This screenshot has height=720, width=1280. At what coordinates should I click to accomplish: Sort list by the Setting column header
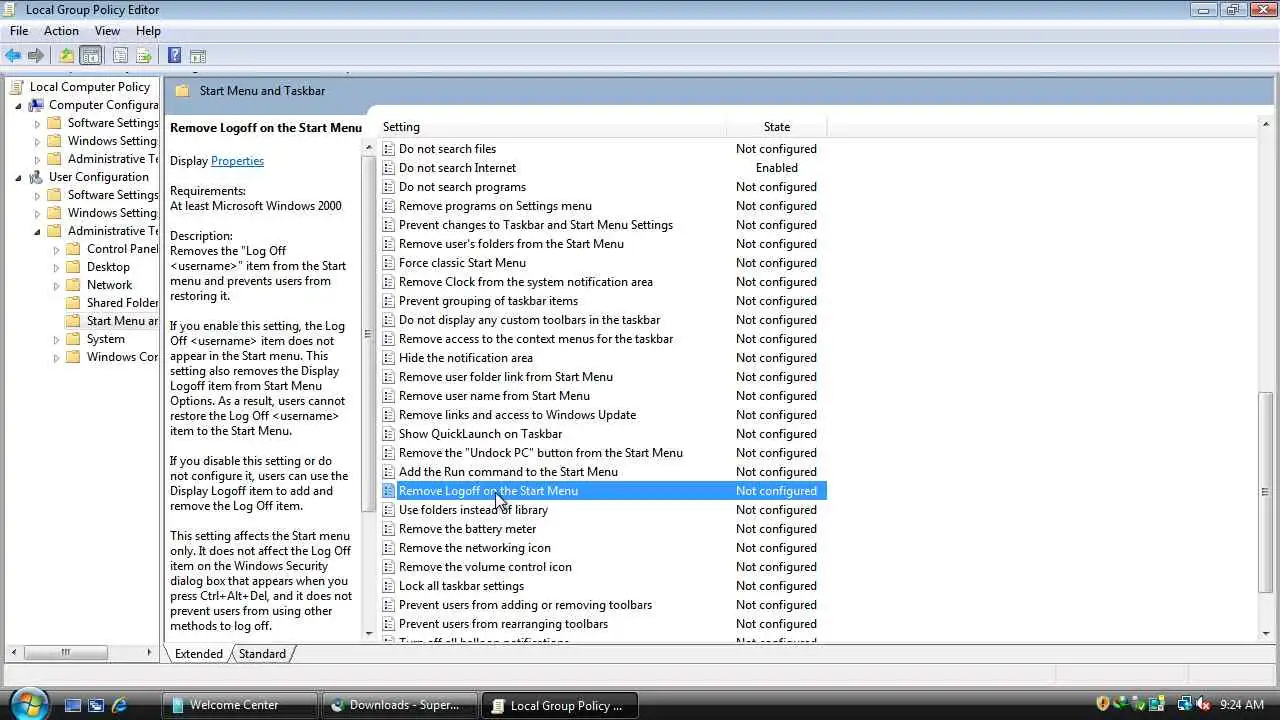[x=553, y=127]
